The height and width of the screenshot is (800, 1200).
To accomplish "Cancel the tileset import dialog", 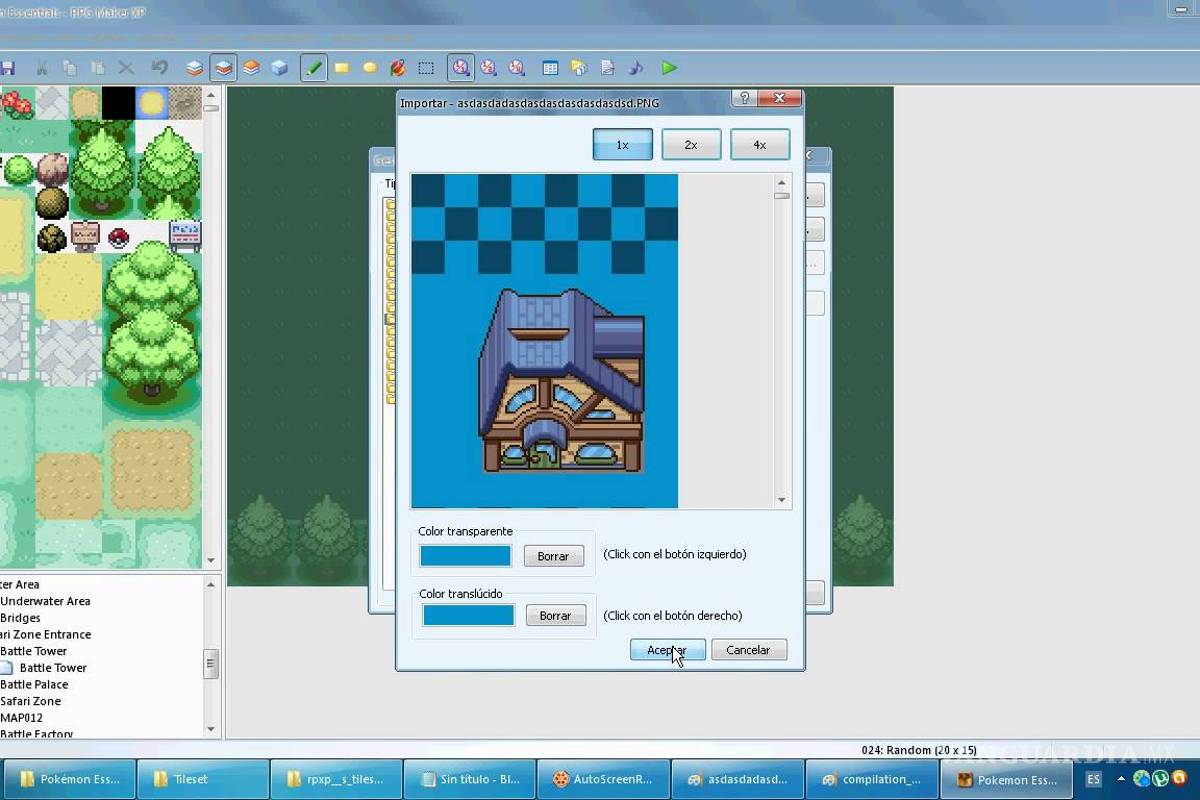I will click(748, 649).
